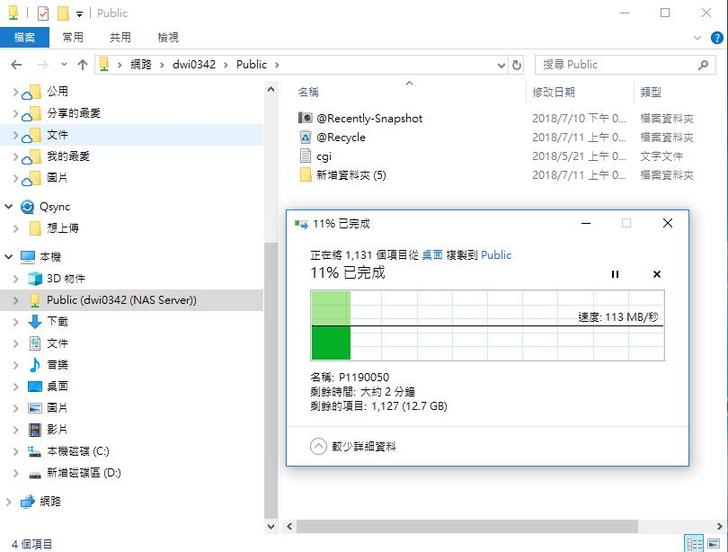Click the dwi0342 breadcrumb in address bar
This screenshot has height=552, width=728.
[x=194, y=64]
